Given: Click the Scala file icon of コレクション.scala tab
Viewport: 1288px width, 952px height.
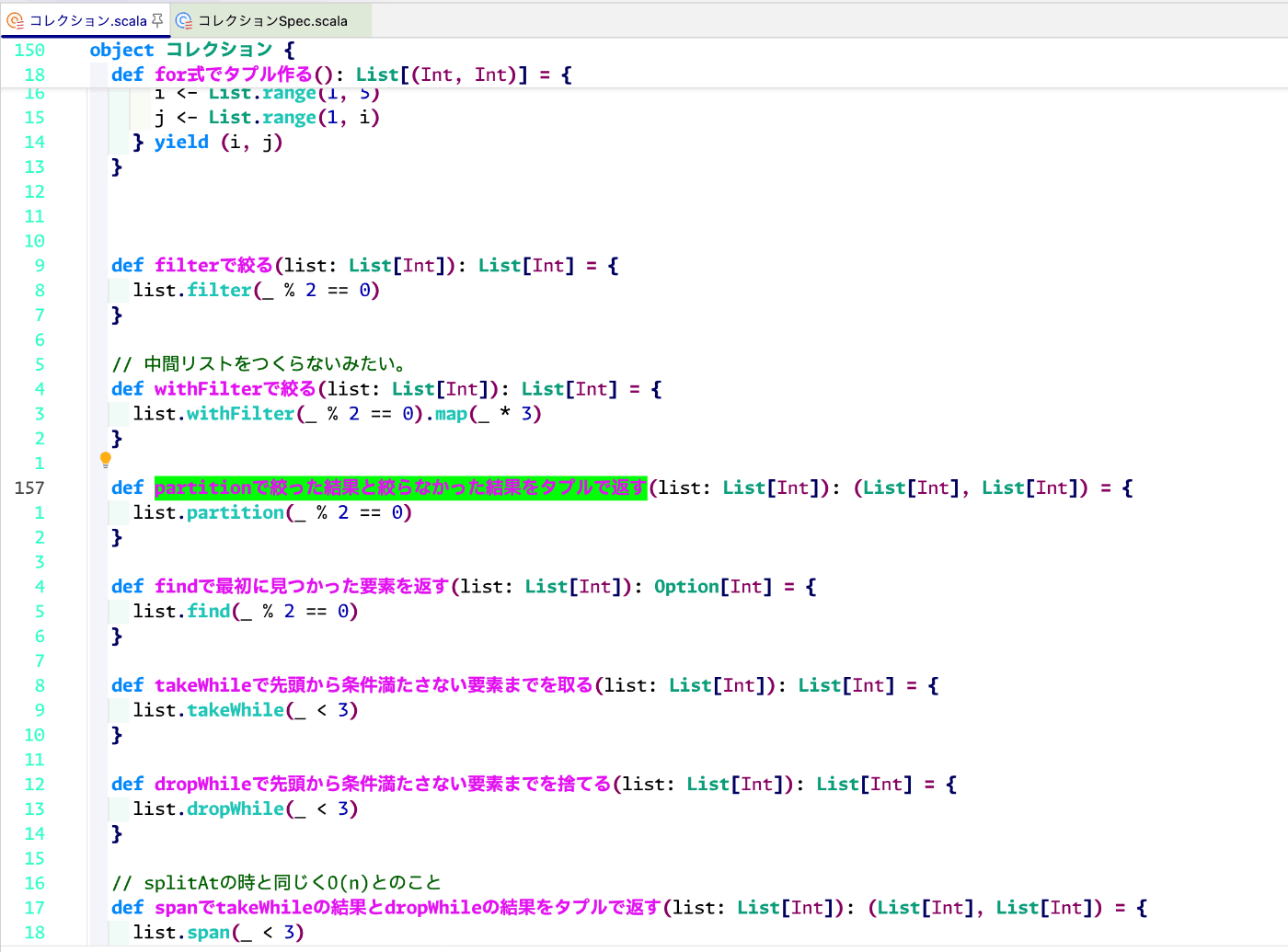Looking at the screenshot, I should pos(15,20).
